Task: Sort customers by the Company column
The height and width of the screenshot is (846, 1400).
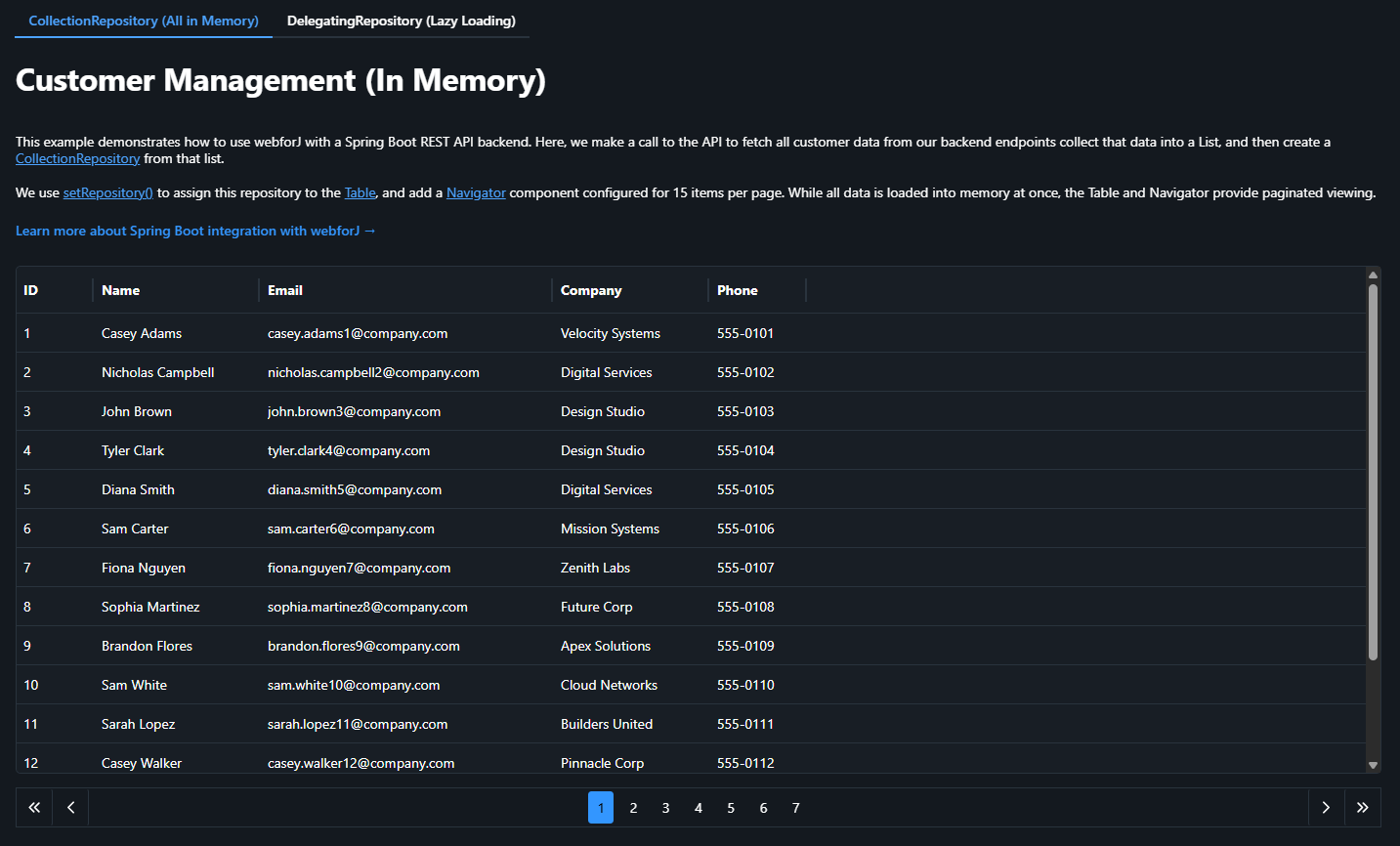Action: click(591, 290)
